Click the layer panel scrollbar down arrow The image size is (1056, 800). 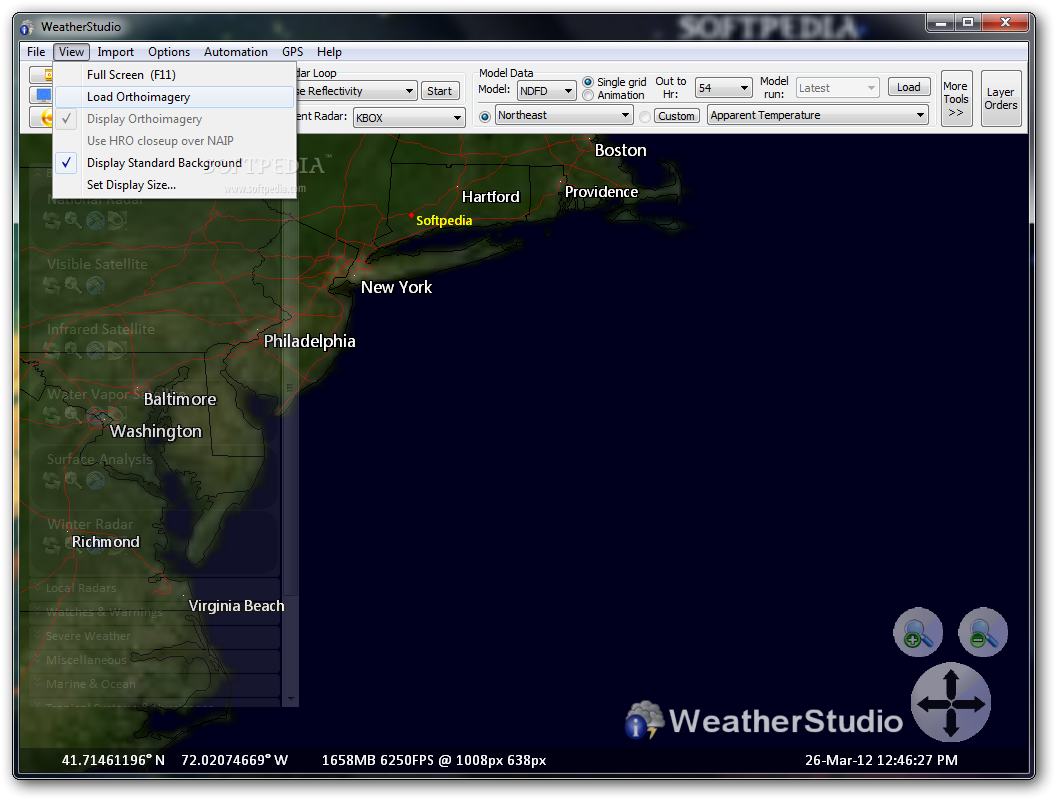(x=291, y=698)
